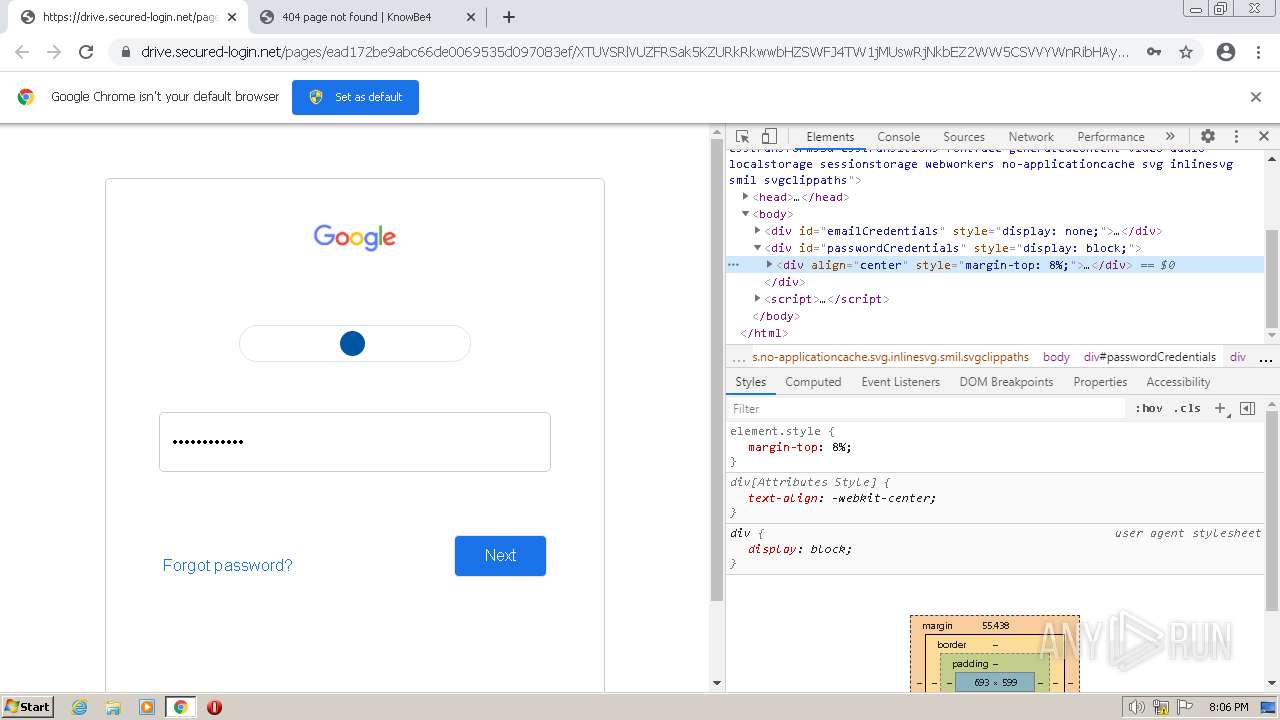Click the speaker volume tray icon
Screen dimensions: 1280x720
(1136, 707)
